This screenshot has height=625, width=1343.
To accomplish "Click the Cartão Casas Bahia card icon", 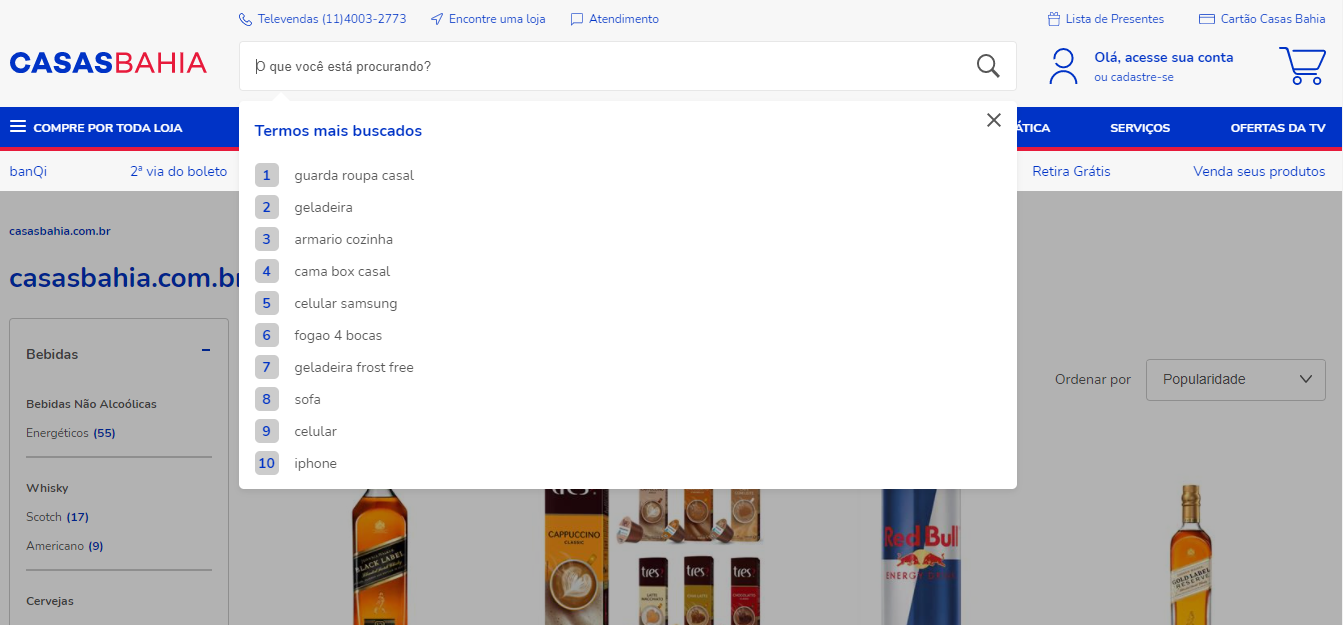I will pos(1206,19).
